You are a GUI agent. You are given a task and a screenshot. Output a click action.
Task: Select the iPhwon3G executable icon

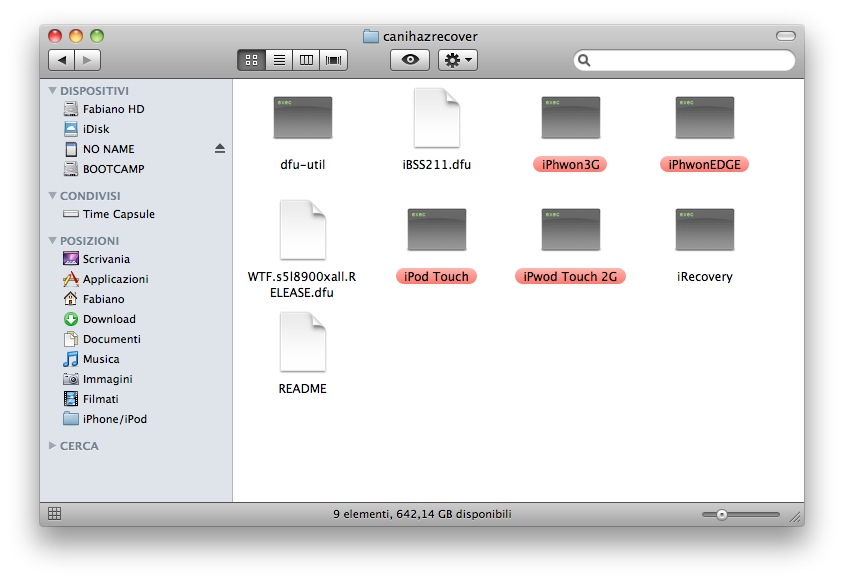[x=571, y=118]
